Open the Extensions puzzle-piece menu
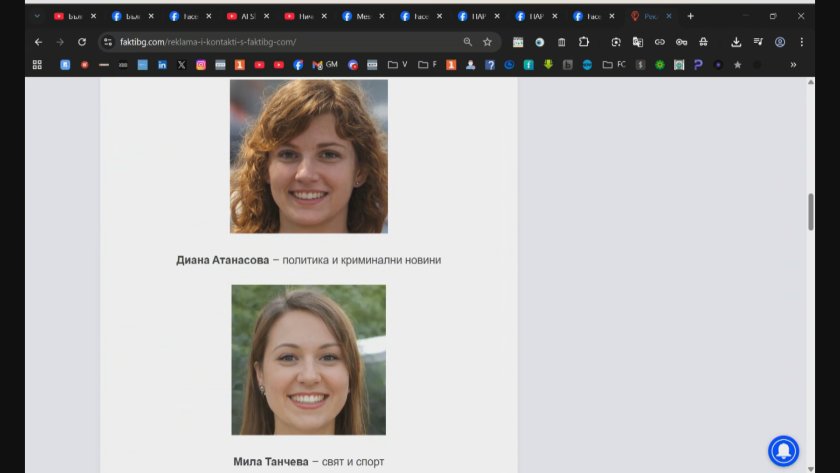The width and height of the screenshot is (840, 473). coord(584,42)
